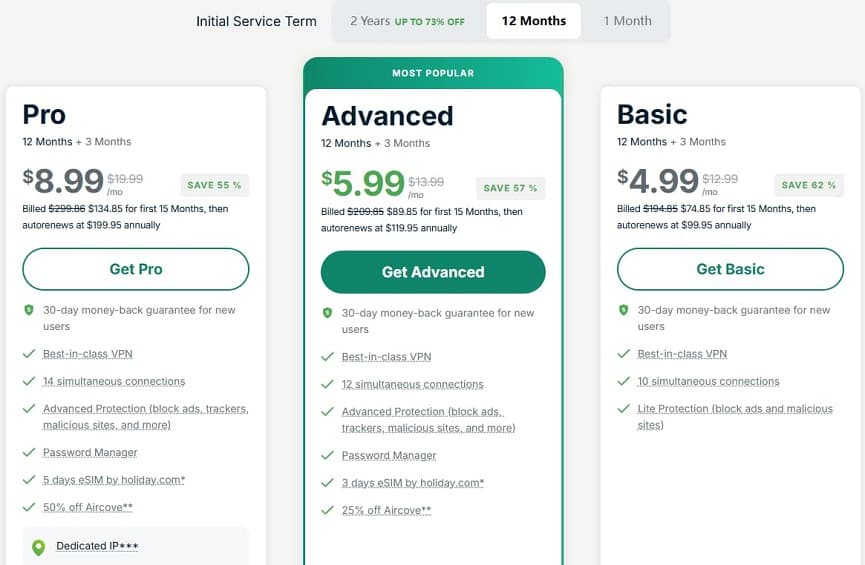Click the Dedicated IP location pin icon
Image resolution: width=865 pixels, height=565 pixels.
pos(38,547)
